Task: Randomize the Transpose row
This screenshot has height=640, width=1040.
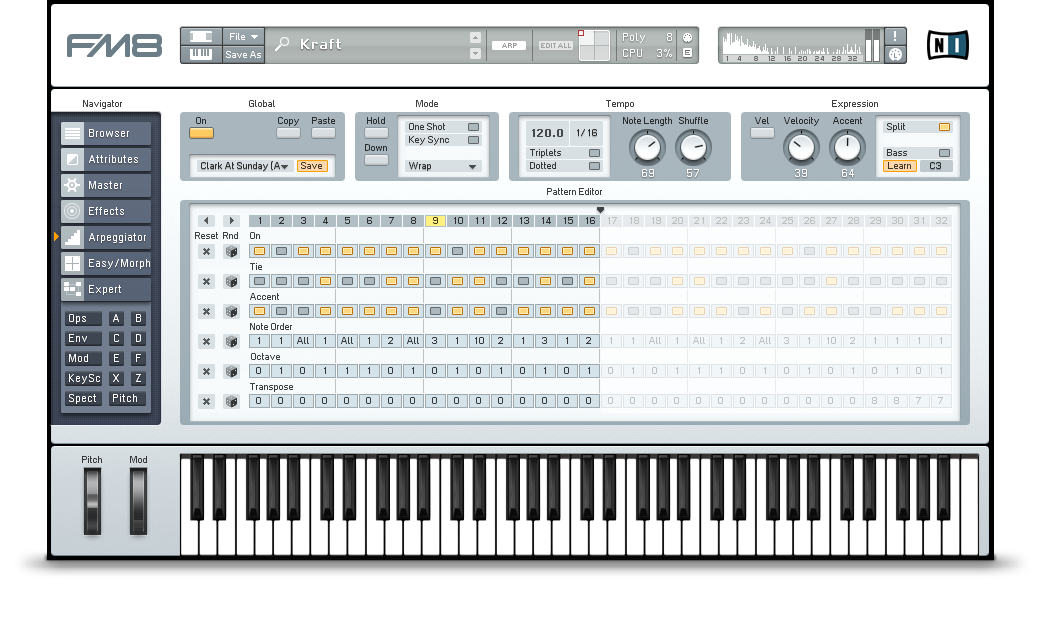Action: coord(231,401)
